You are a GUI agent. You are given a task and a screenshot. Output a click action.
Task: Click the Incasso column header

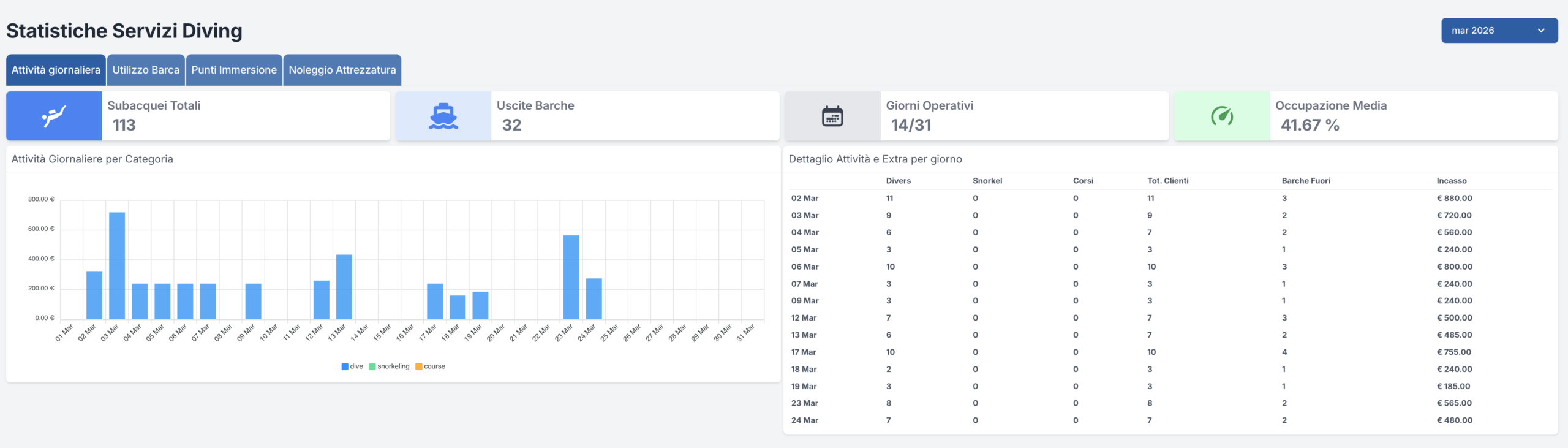tap(1451, 181)
